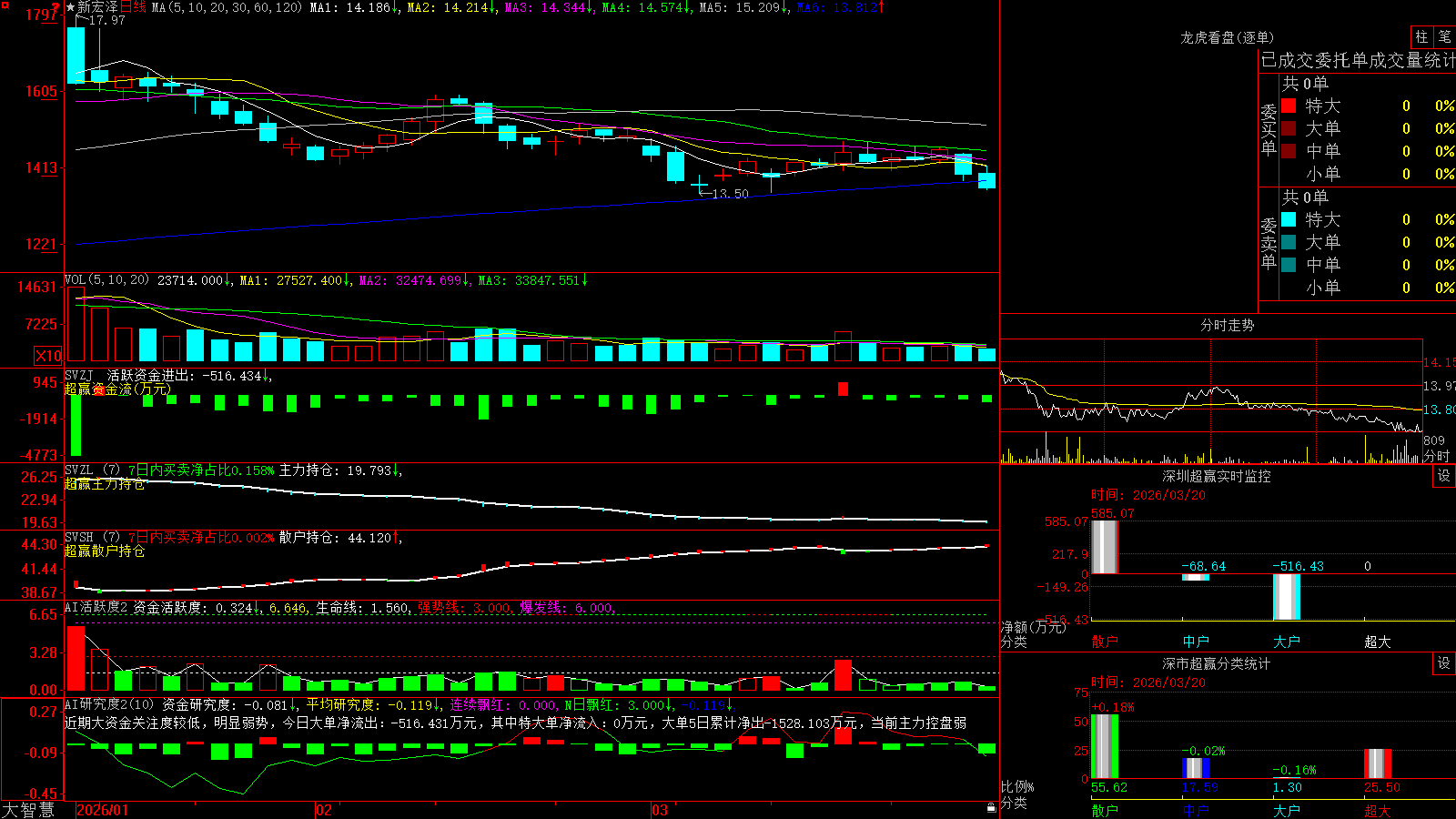Click the 13.80 price on intraday chart axis

(x=1439, y=409)
